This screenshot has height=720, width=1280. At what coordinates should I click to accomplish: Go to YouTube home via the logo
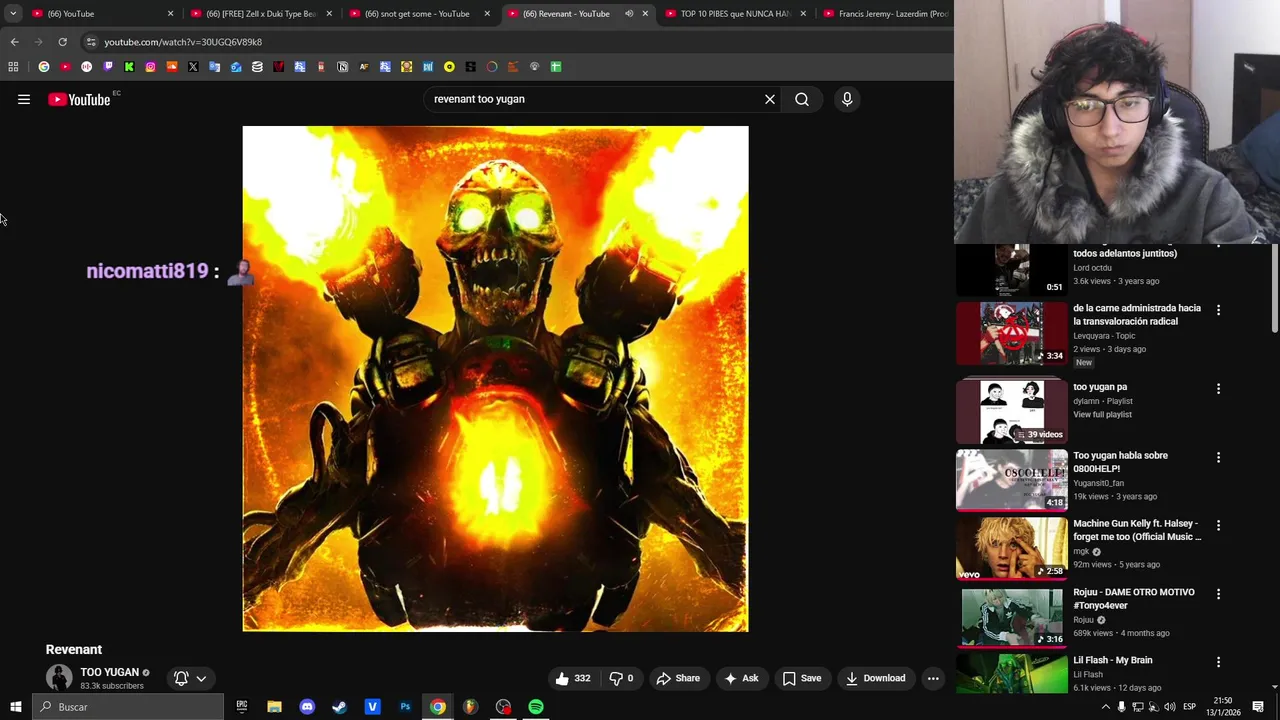pos(79,99)
